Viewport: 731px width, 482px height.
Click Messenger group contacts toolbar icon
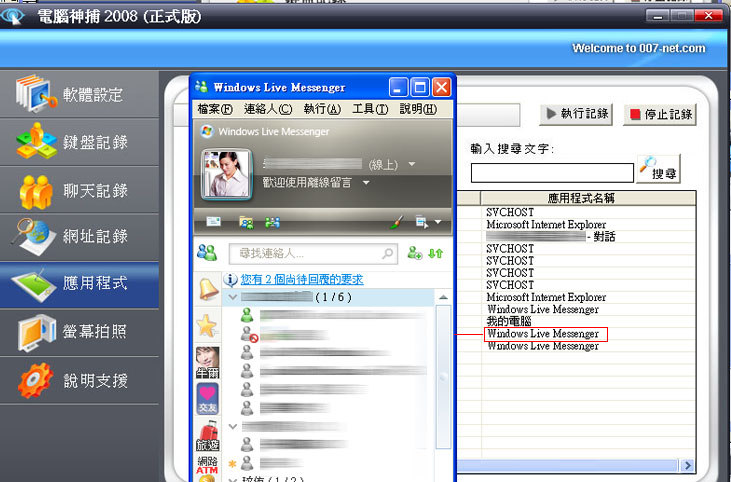click(x=272, y=222)
